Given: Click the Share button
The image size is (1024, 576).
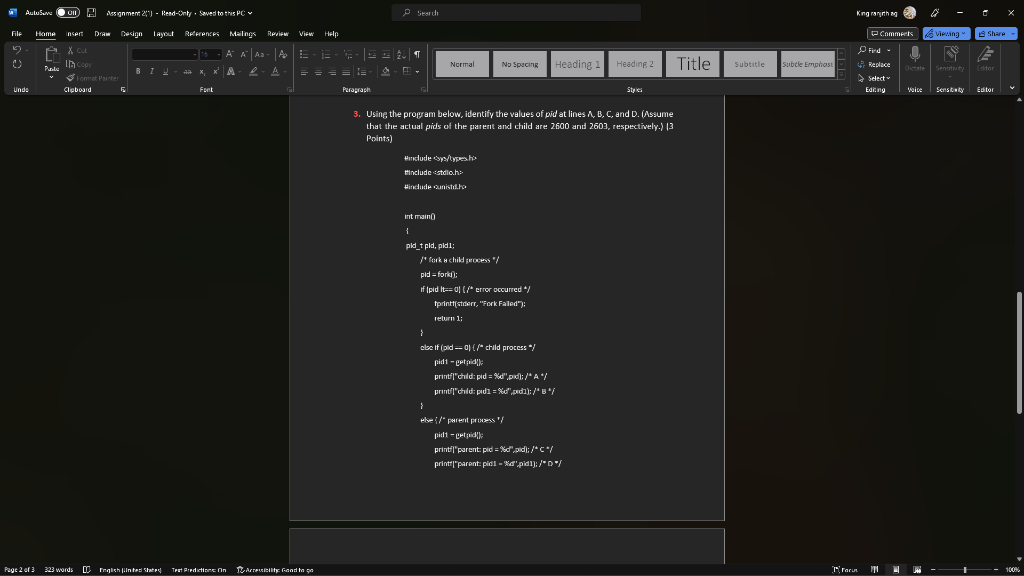Looking at the screenshot, I should point(995,32).
